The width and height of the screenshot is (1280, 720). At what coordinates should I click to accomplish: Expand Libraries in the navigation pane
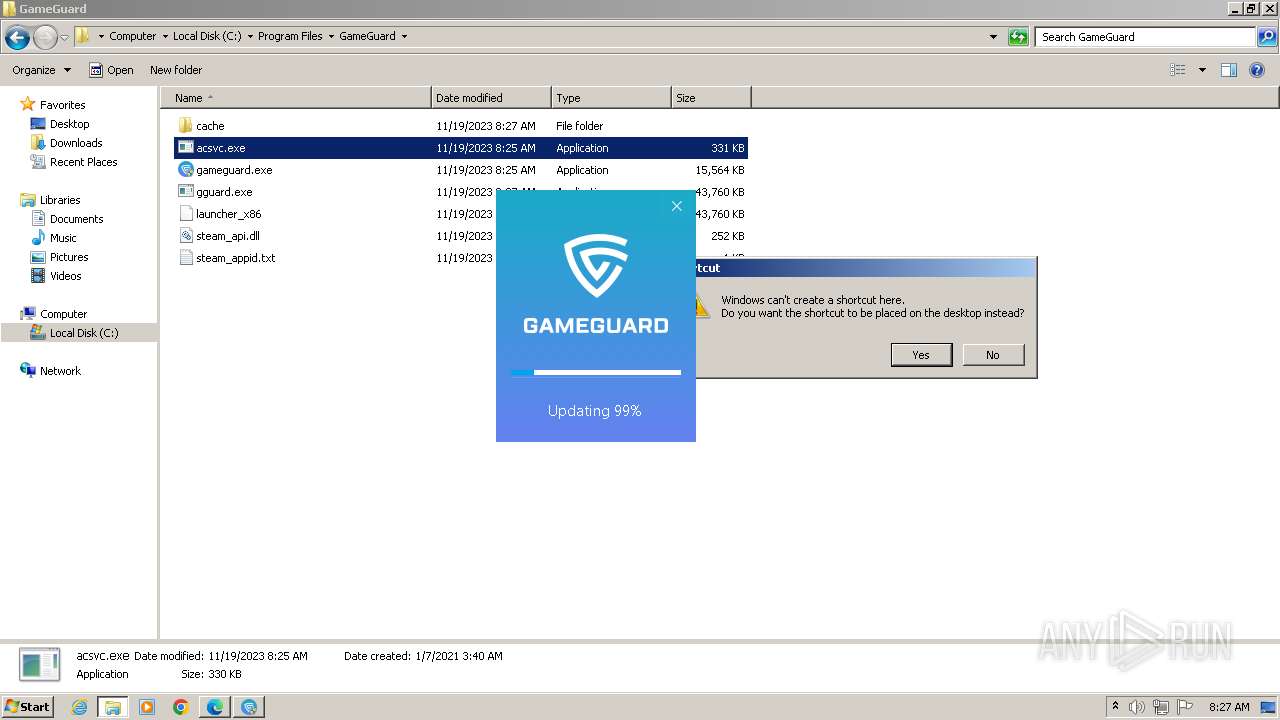pos(60,200)
